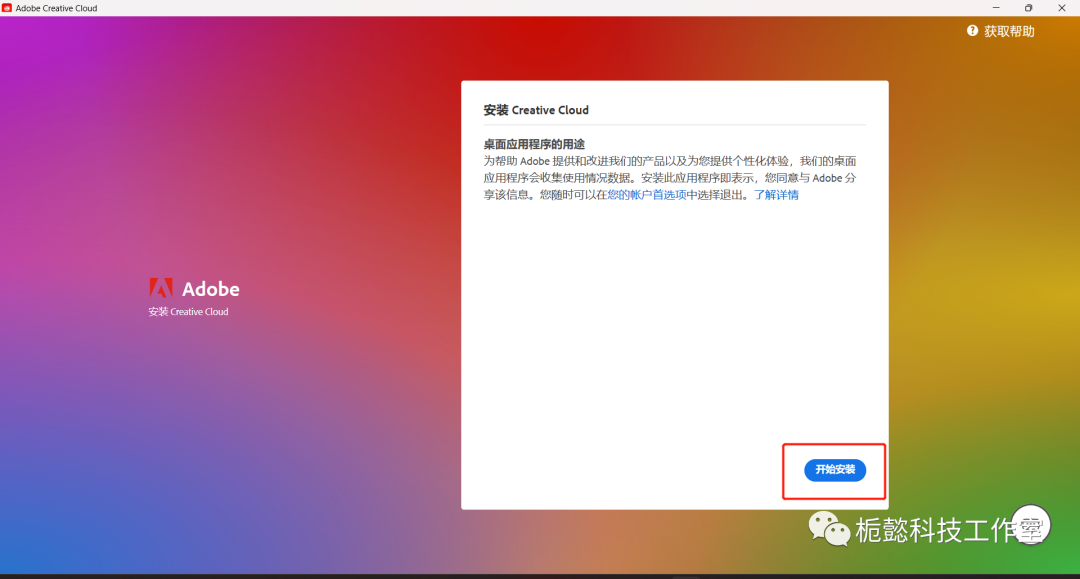Open the 您的帐户首选项 link
Viewport: 1080px width, 579px height.
coord(646,195)
